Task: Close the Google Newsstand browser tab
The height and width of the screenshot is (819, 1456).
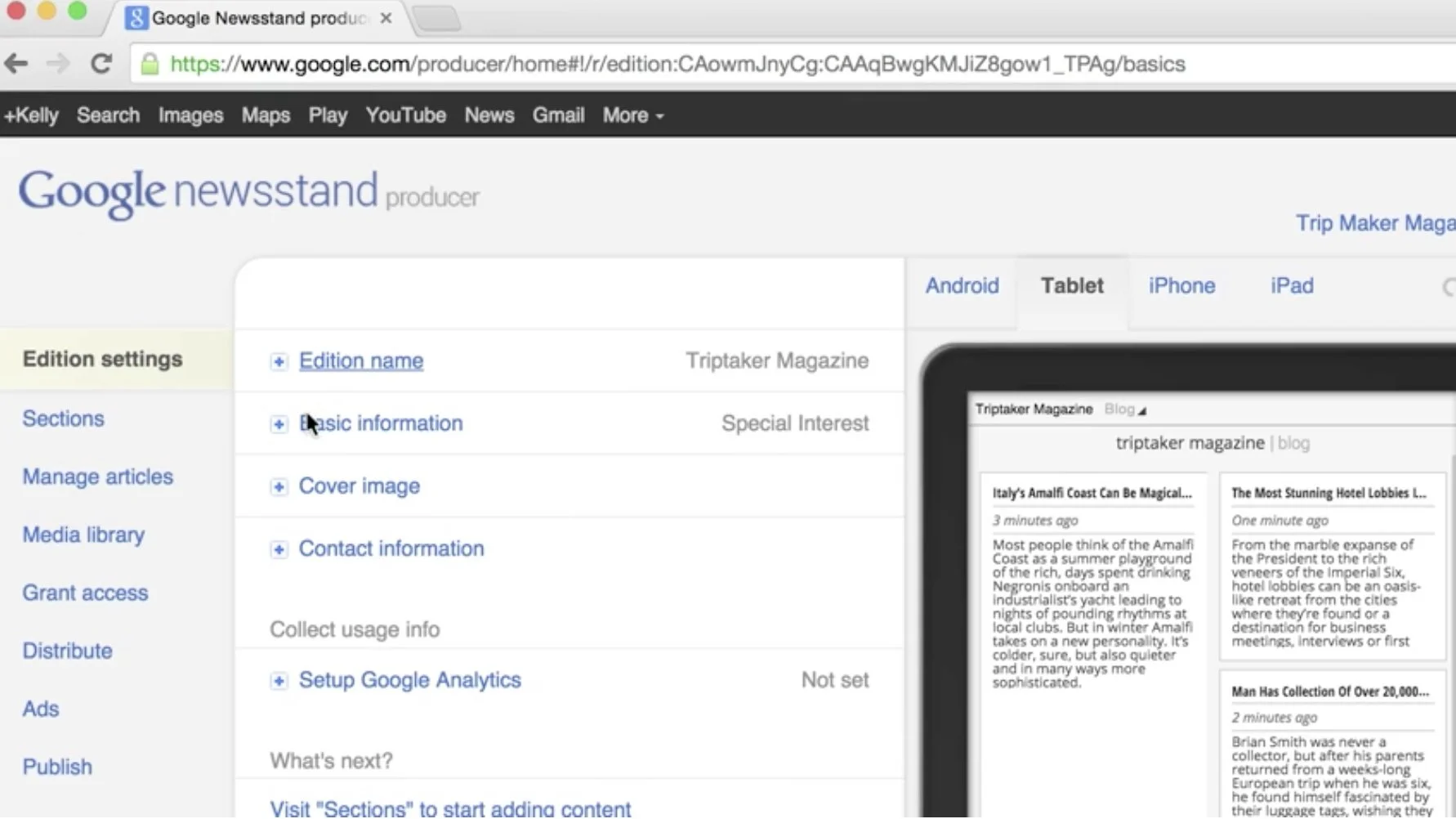Action: tap(386, 18)
